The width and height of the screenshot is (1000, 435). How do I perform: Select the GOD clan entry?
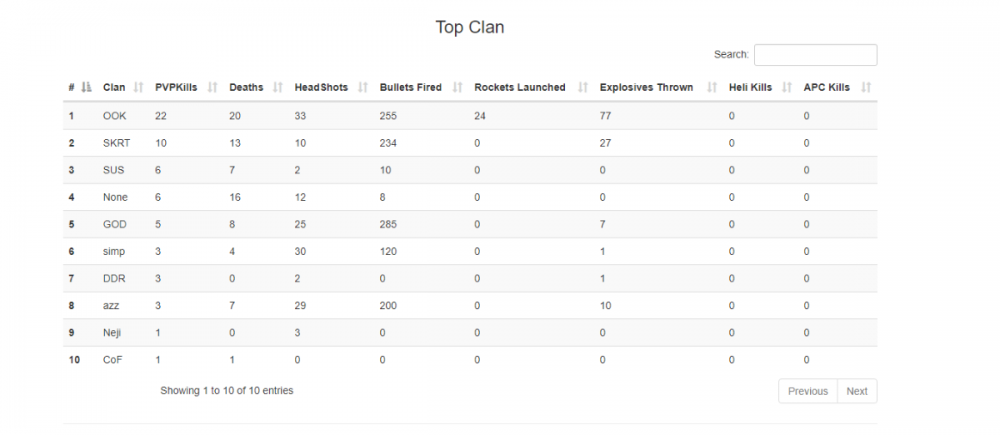point(114,224)
